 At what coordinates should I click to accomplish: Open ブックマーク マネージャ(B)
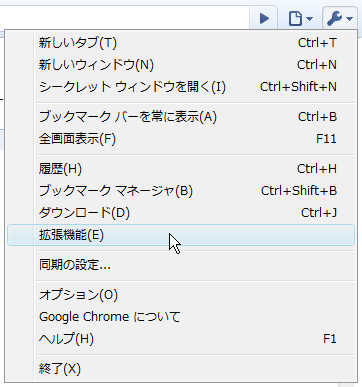coord(181,191)
